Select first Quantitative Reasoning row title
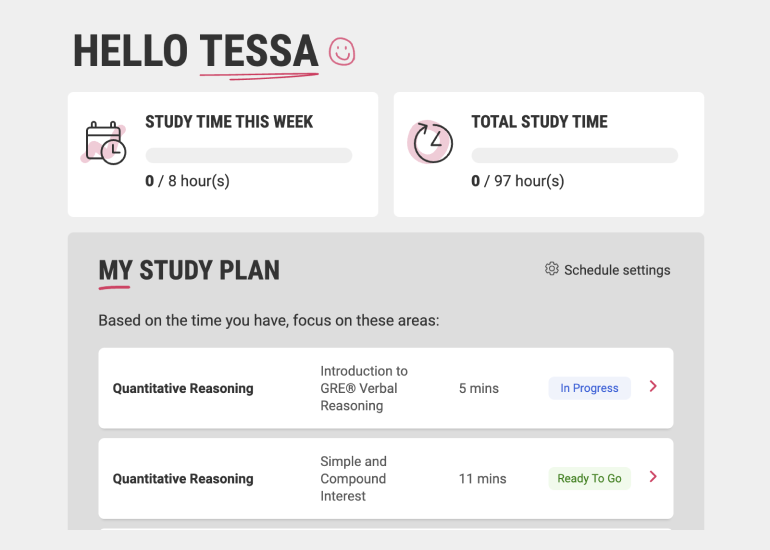This screenshot has height=550, width=770. pyautogui.click(x=183, y=388)
